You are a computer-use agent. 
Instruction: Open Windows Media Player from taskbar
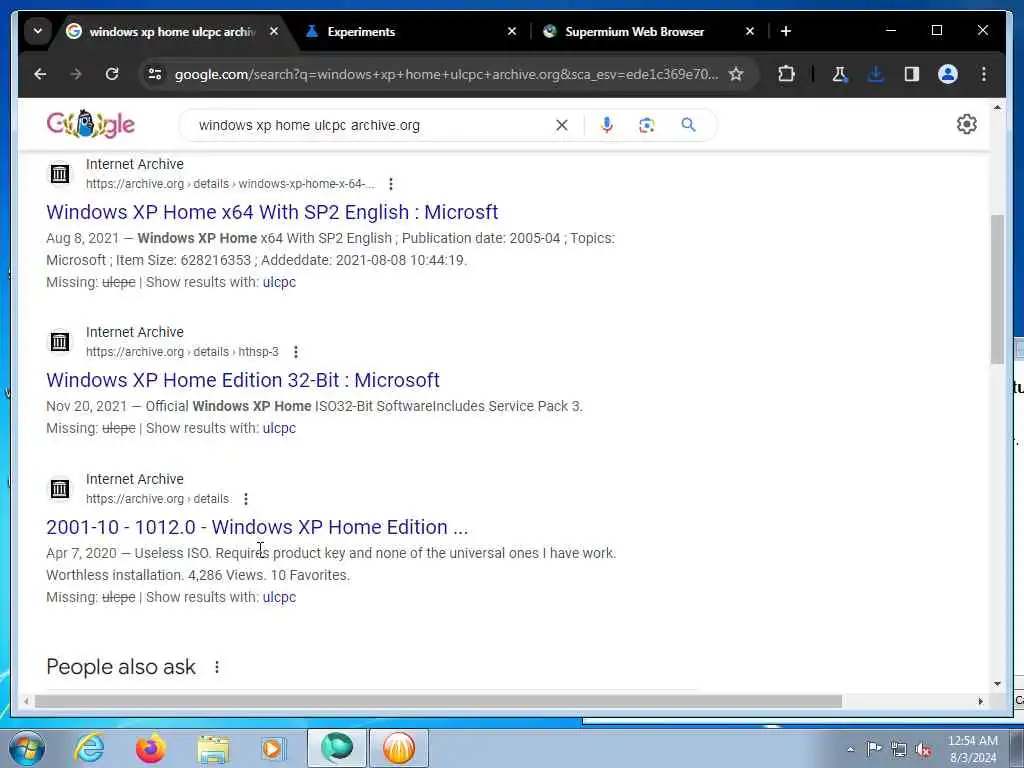point(273,748)
